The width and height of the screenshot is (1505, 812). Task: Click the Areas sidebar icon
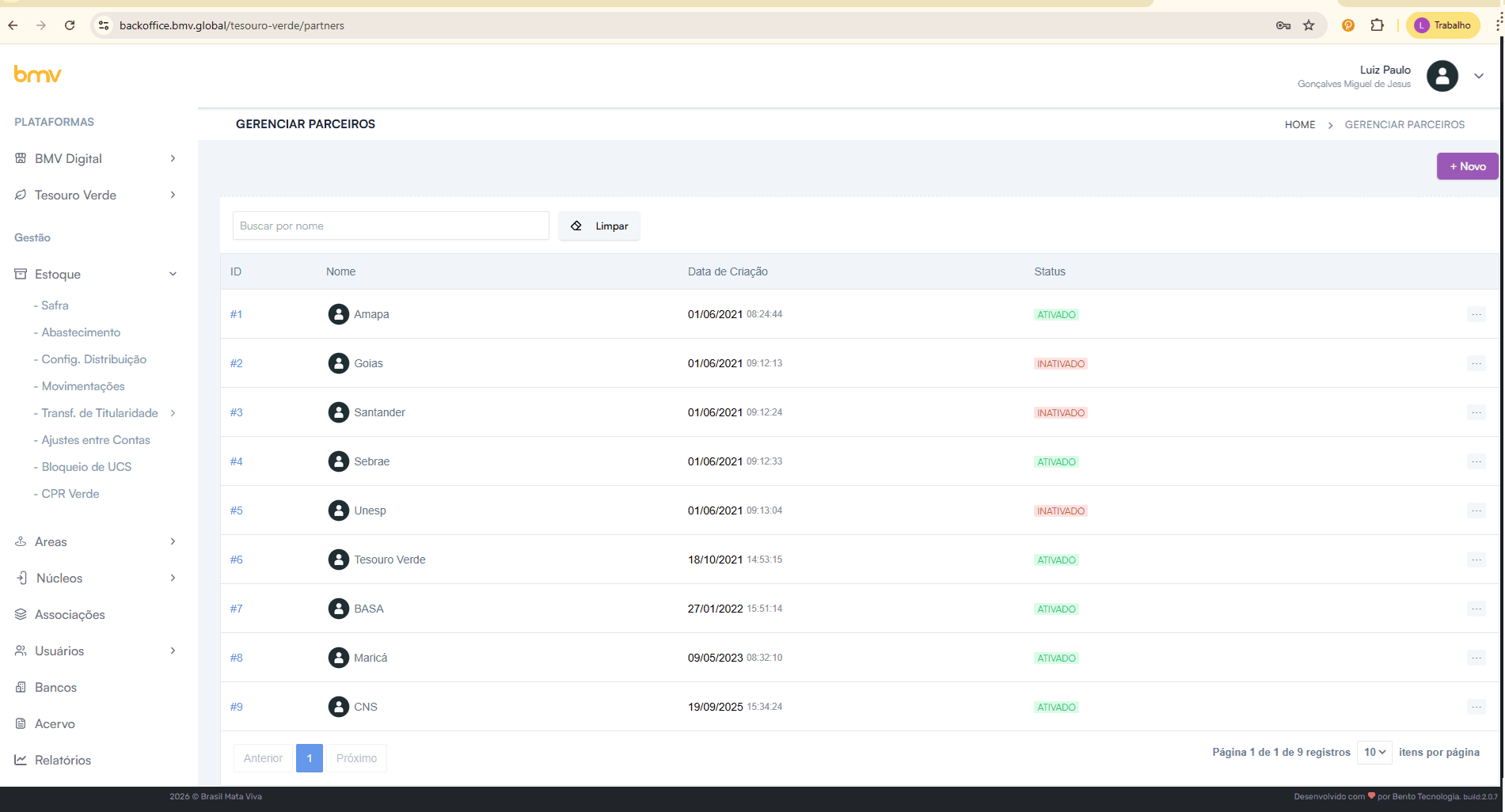[x=21, y=541]
